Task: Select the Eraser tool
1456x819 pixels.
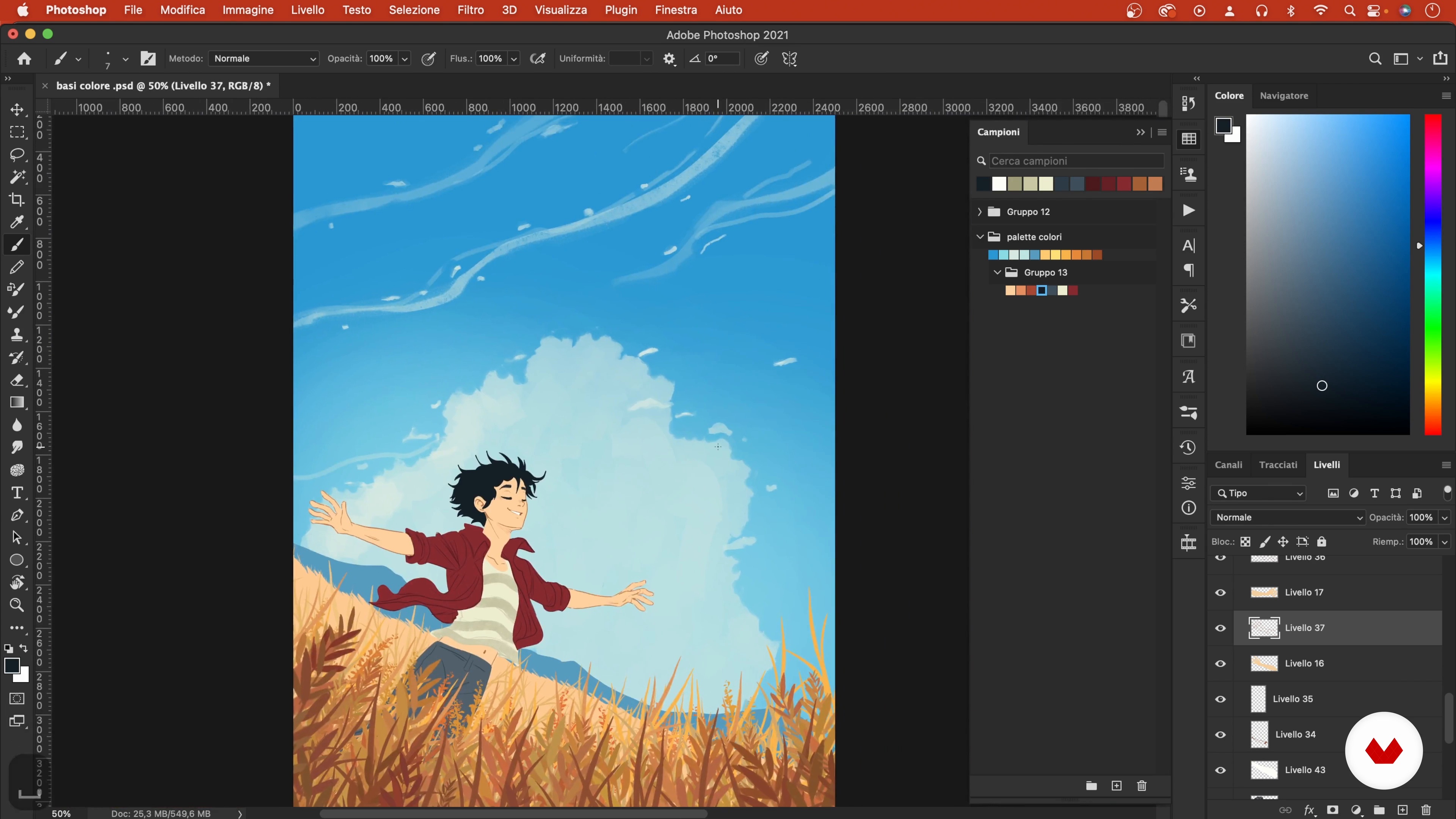Action: click(x=17, y=380)
